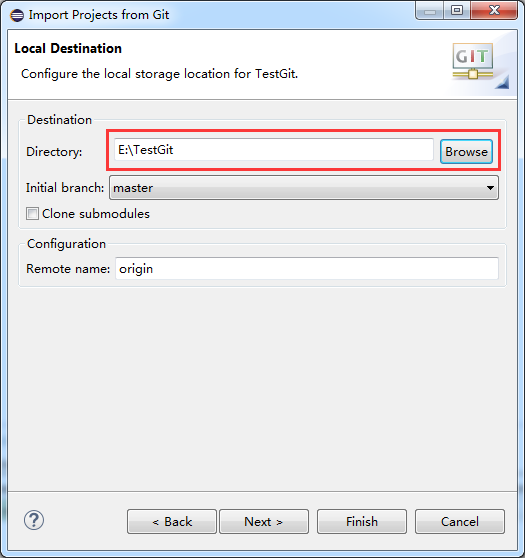Maximize the Import Projects dialog window
525x558 pixels.
click(457, 11)
